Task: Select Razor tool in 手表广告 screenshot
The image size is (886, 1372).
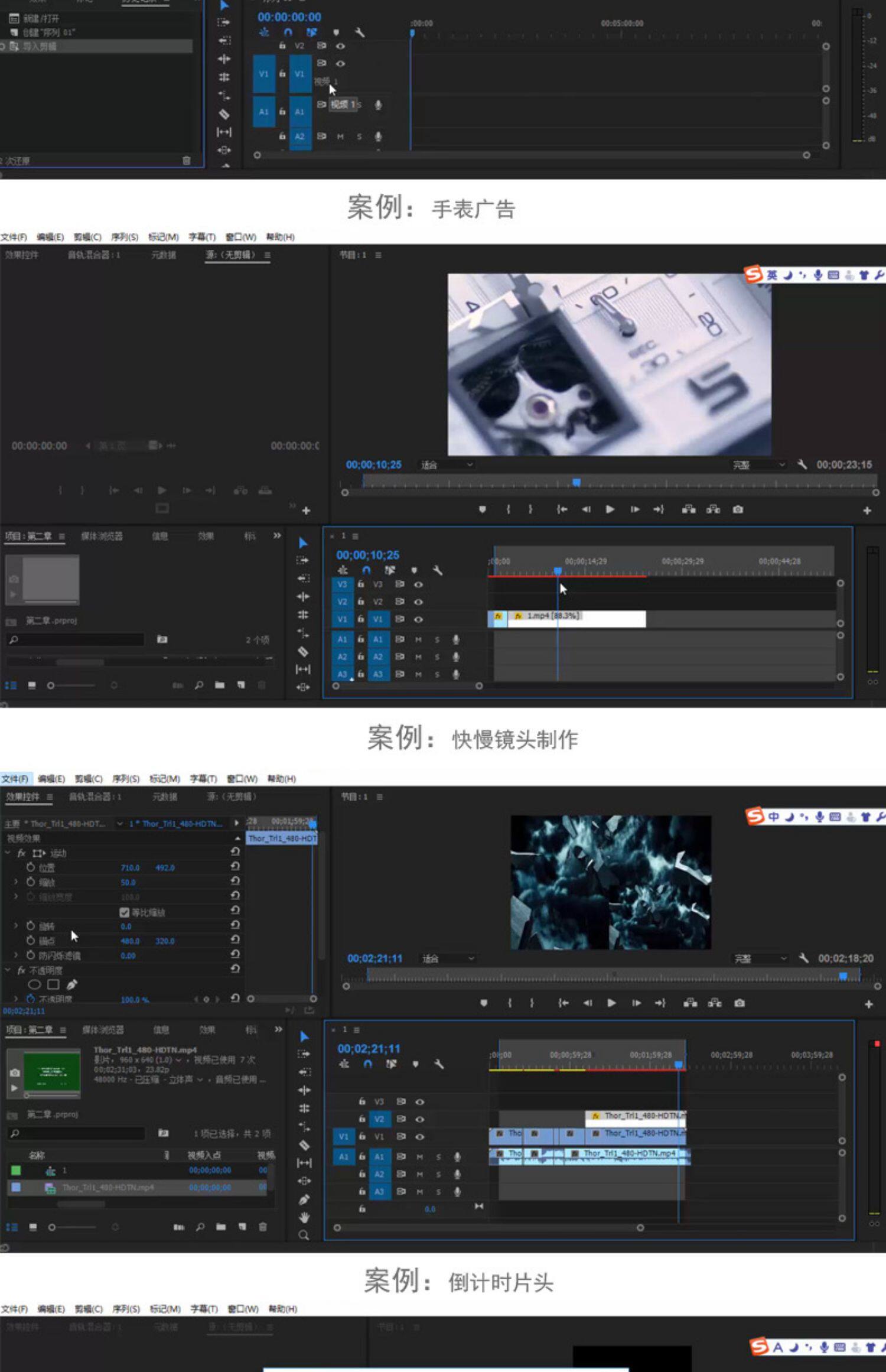Action: (303, 651)
